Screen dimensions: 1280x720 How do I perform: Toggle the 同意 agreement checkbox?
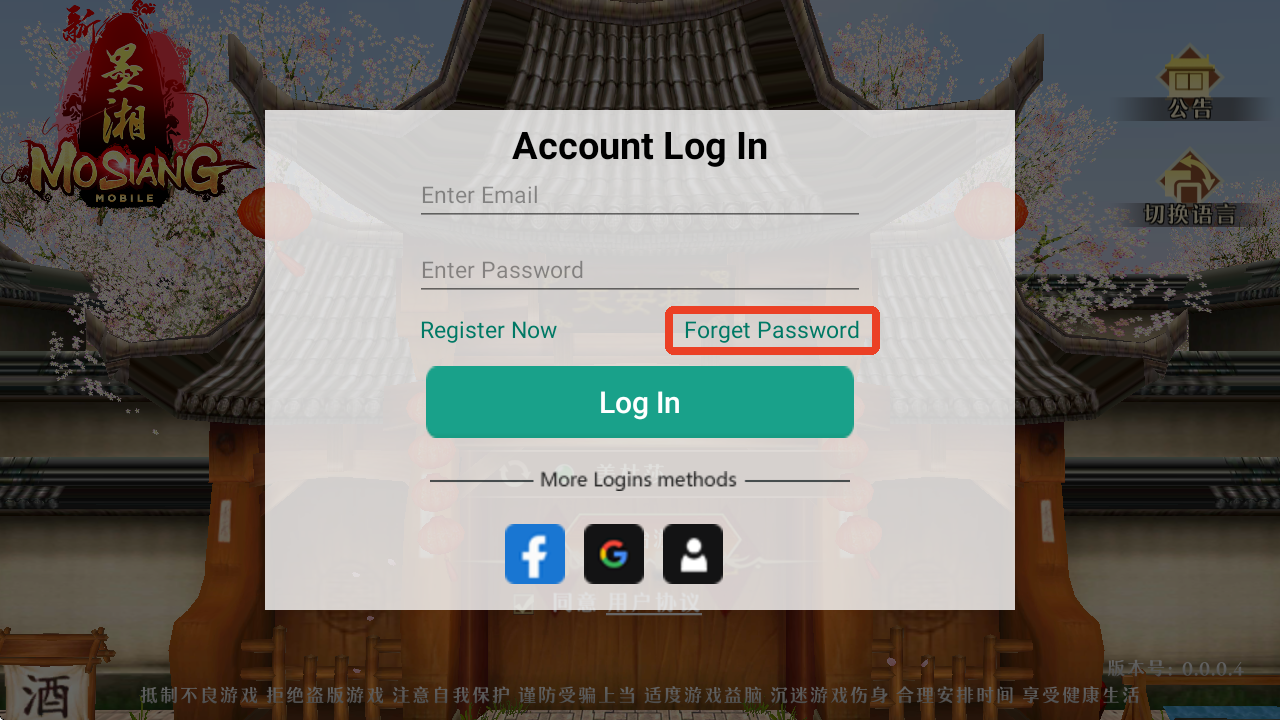pos(524,603)
